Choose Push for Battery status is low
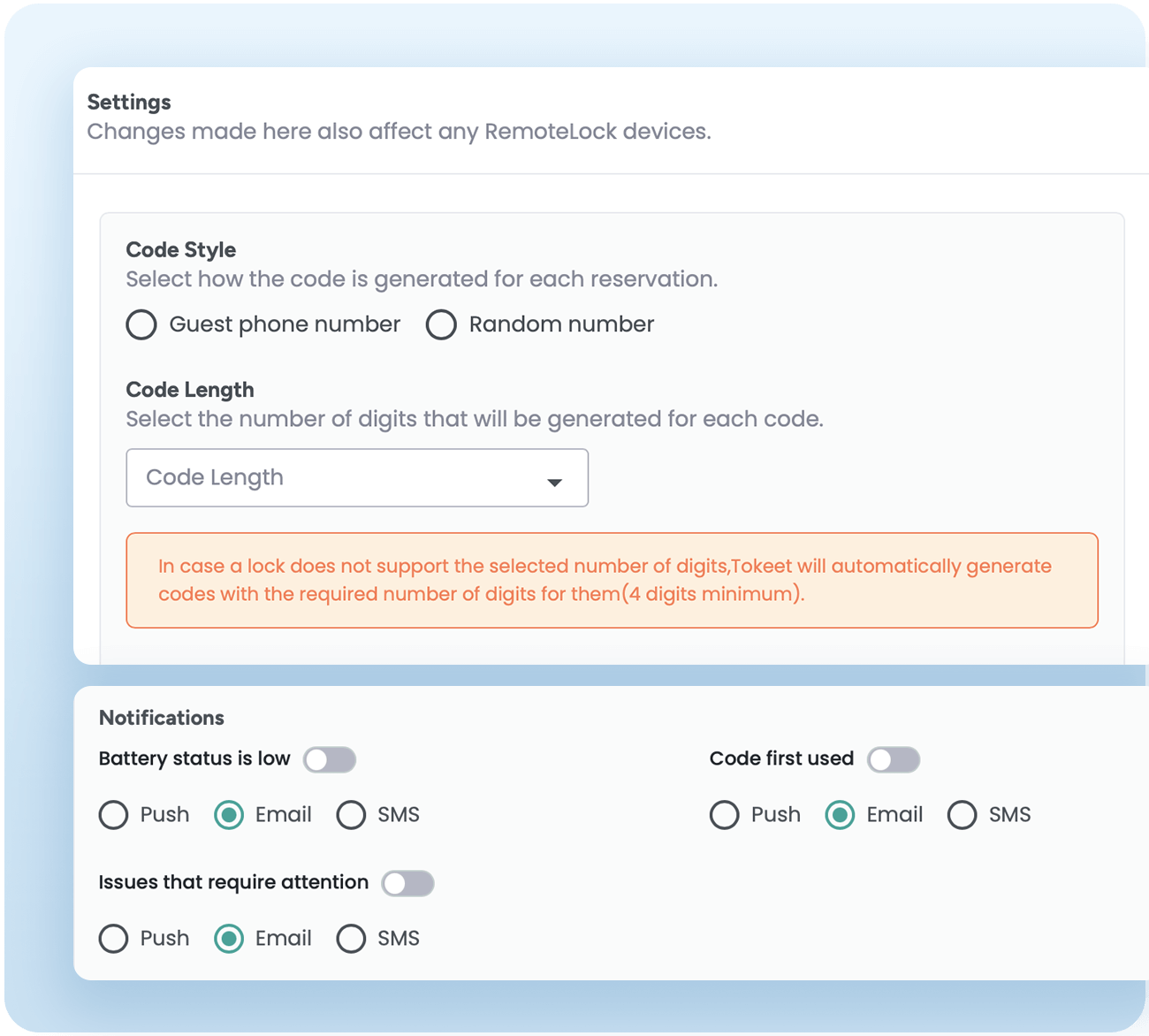This screenshot has height=1036, width=1149. click(x=114, y=814)
